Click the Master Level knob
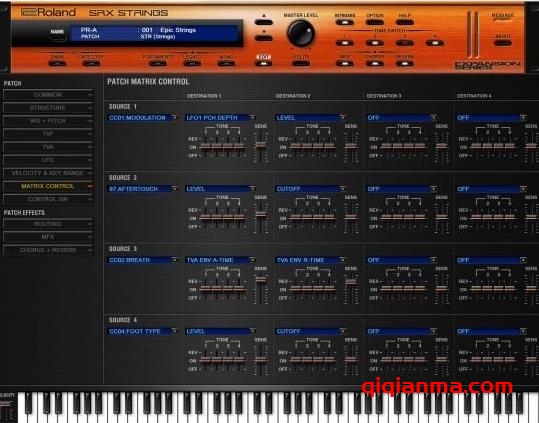Screen dimensions: 539x423 (301, 33)
